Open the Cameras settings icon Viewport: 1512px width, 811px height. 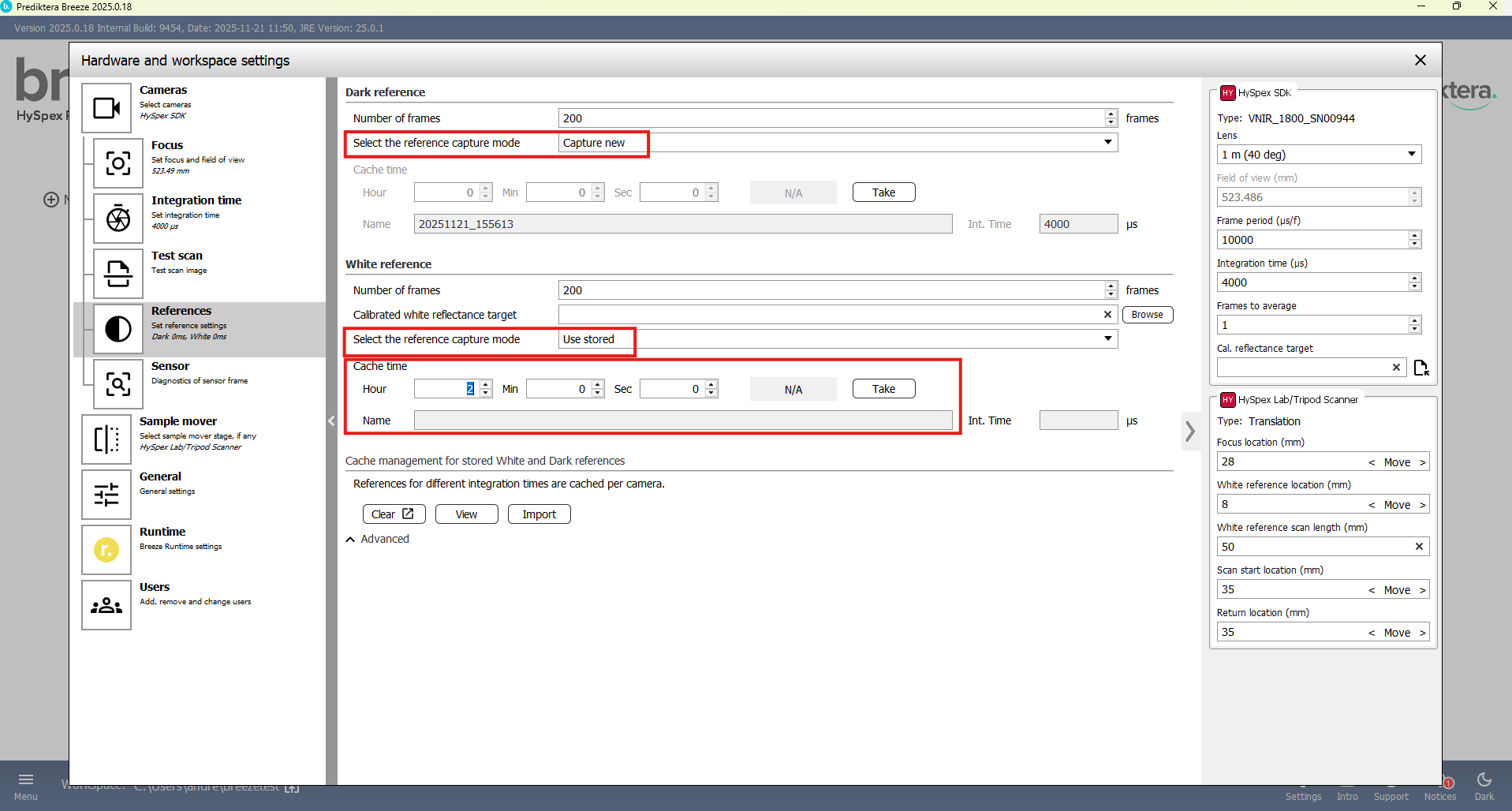click(x=106, y=108)
